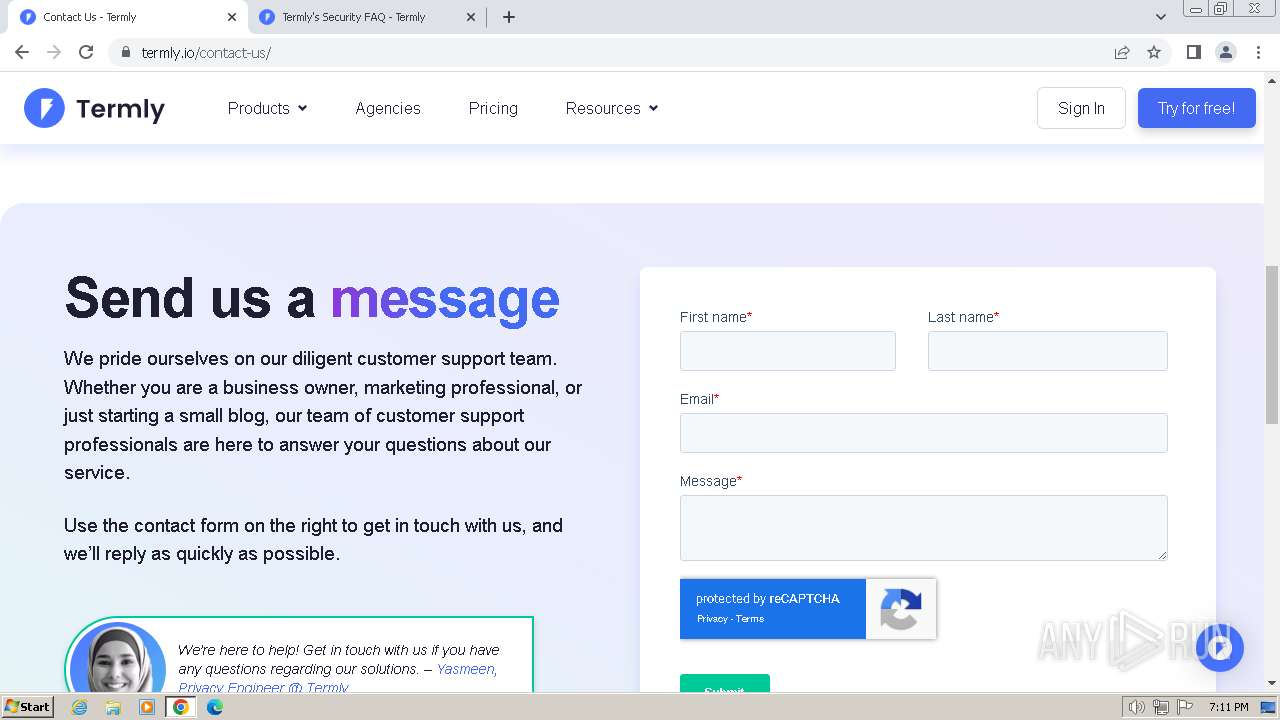Focus the Email input field

click(923, 433)
